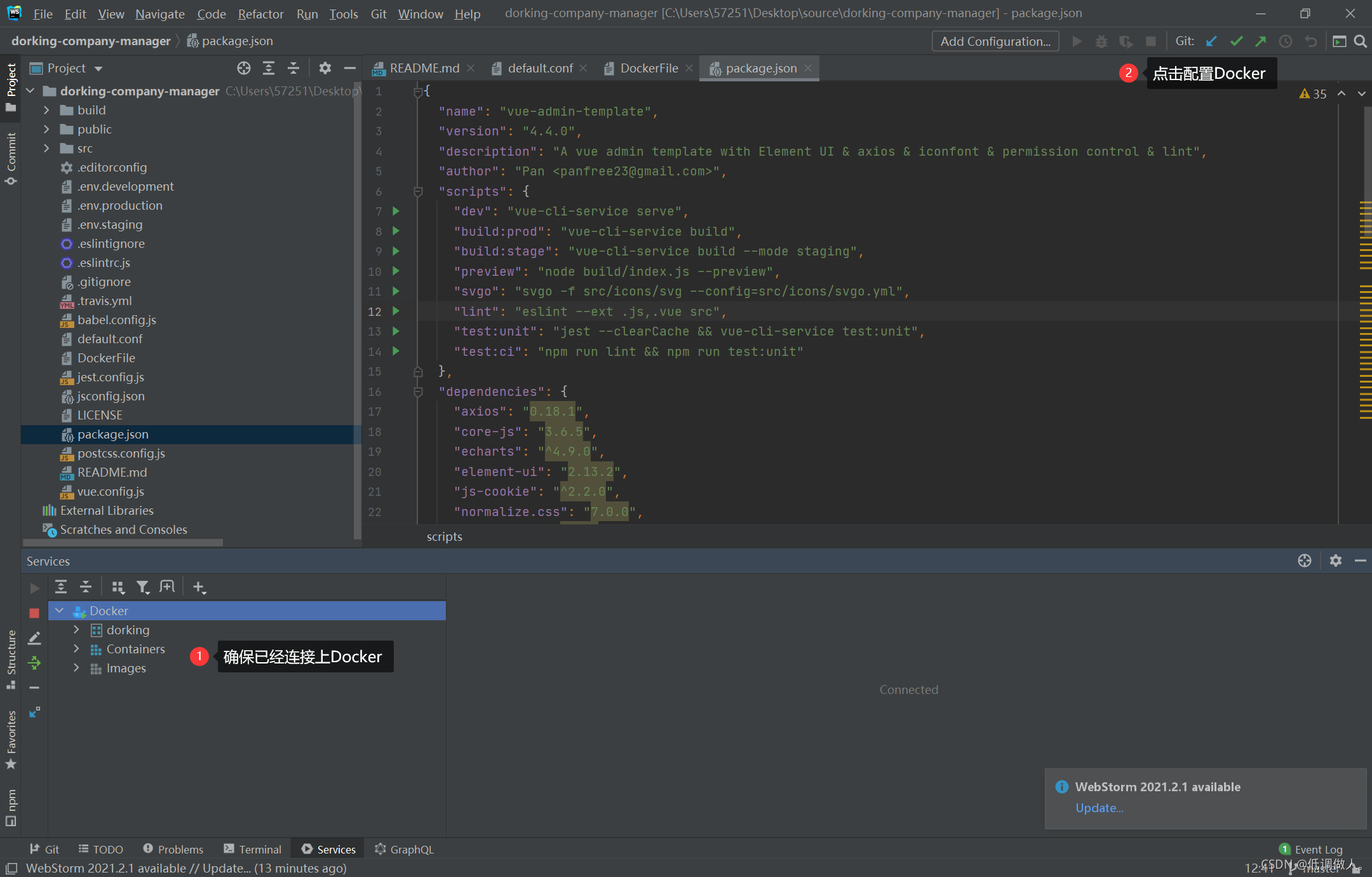Viewport: 1372px width, 877px height.
Task: Go to previous highlighted error arrow
Action: (1342, 93)
